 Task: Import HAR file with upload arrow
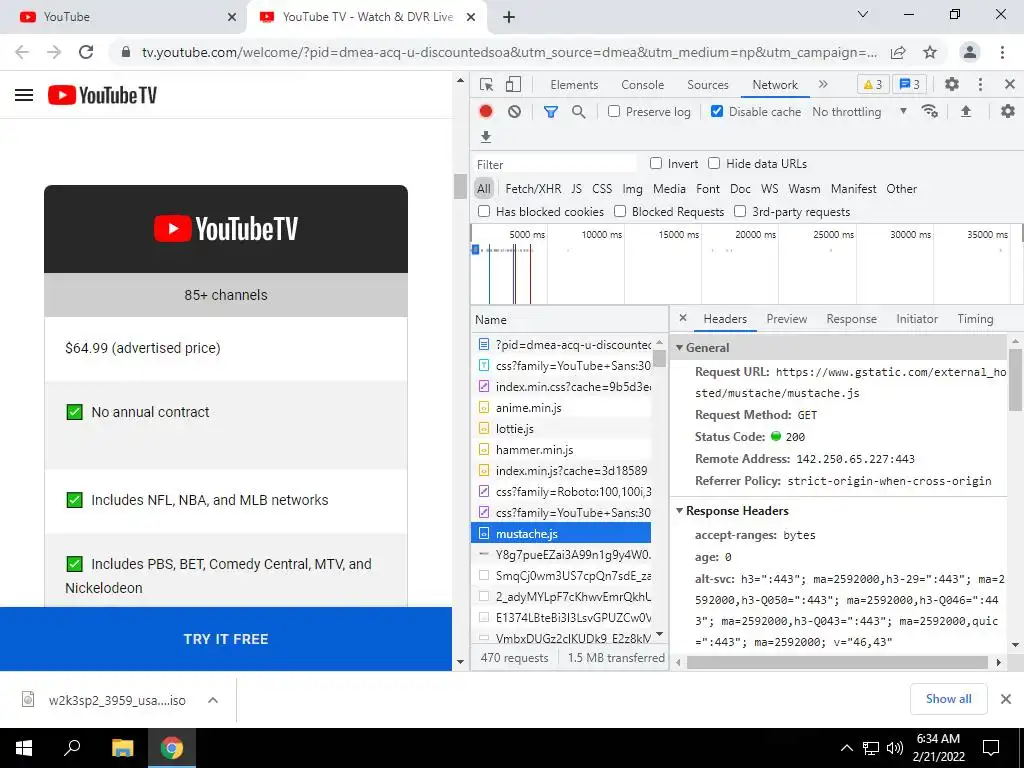966,112
